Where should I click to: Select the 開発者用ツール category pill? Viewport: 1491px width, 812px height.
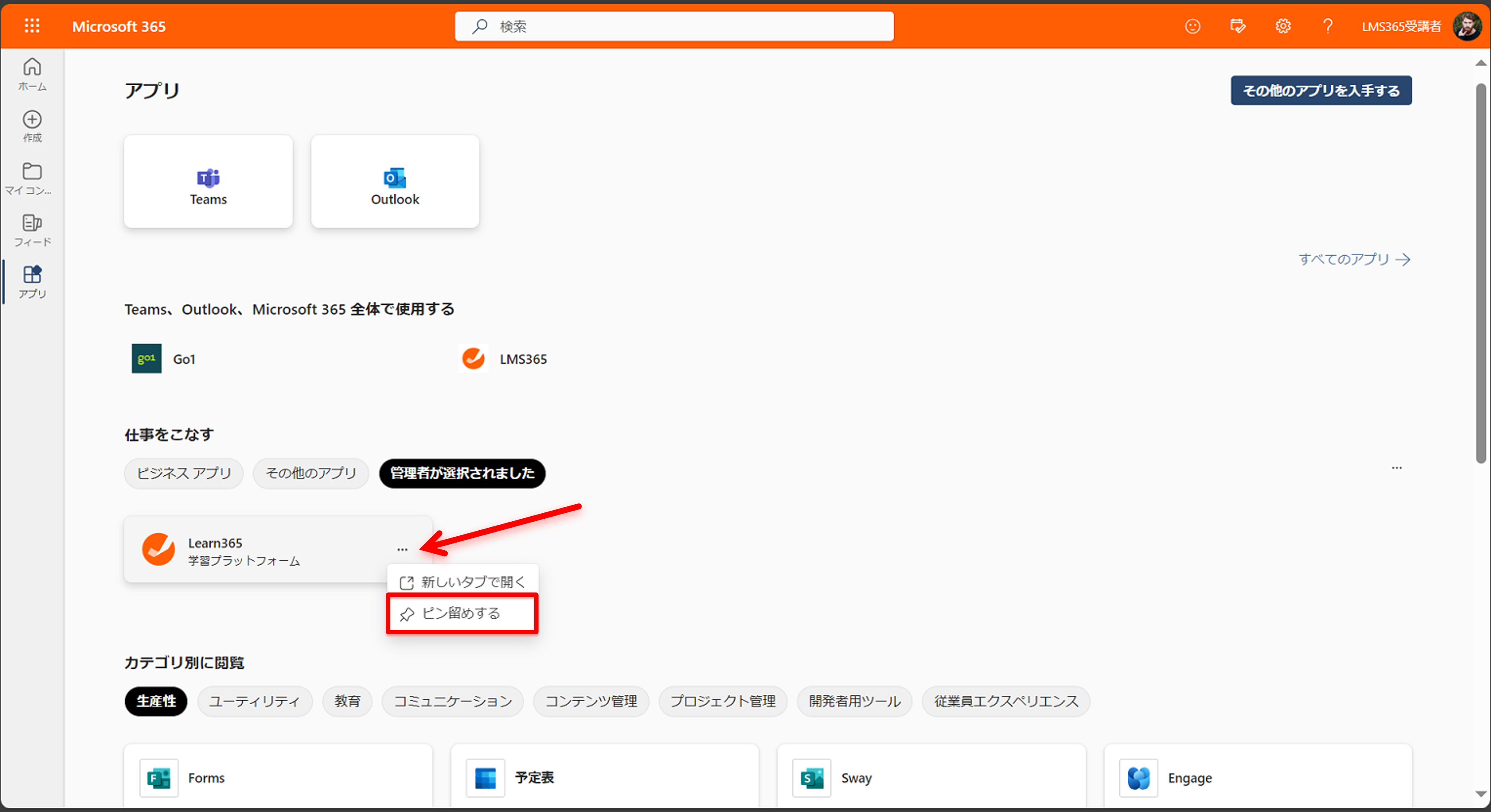tap(854, 701)
